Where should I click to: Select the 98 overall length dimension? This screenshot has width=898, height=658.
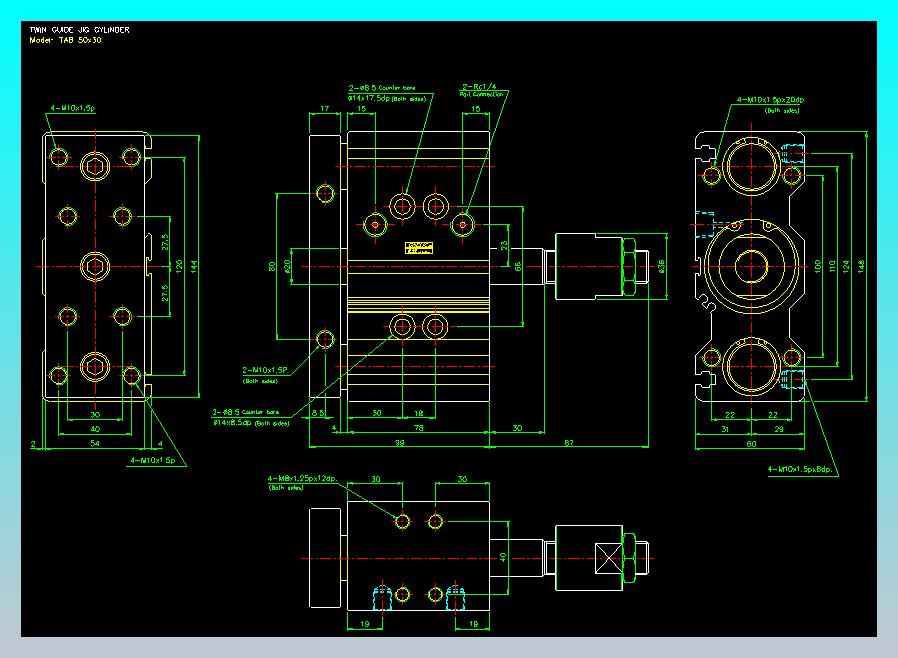[399, 441]
